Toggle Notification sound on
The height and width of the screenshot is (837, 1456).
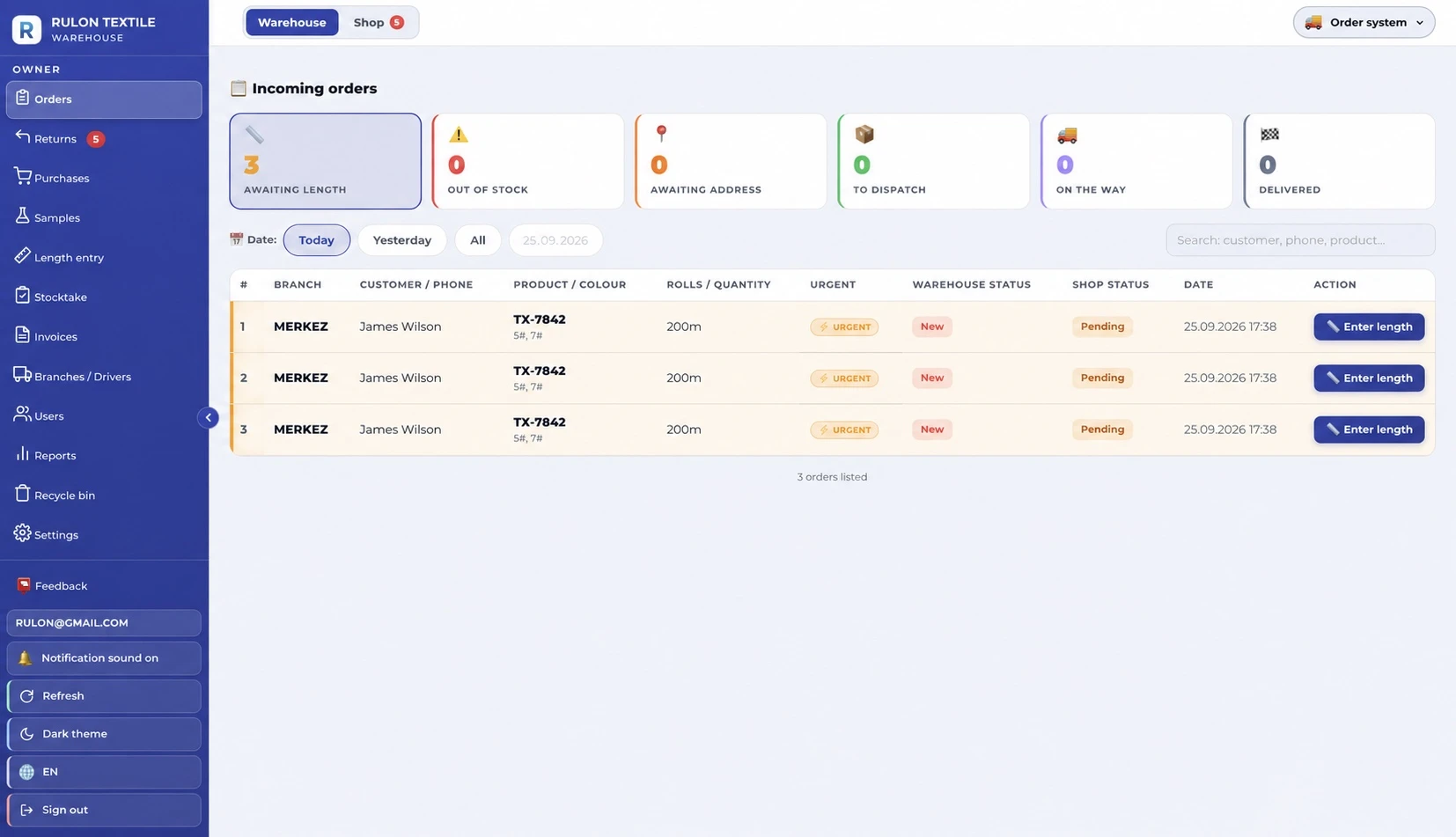(x=104, y=658)
